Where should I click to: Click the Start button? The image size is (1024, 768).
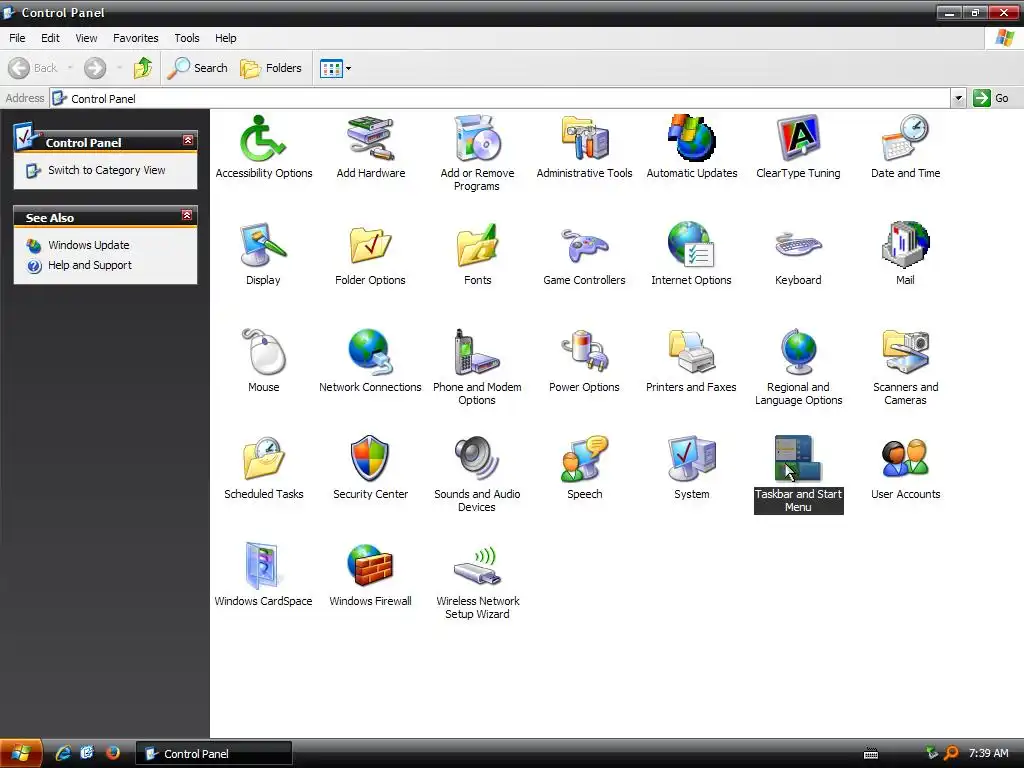point(22,754)
